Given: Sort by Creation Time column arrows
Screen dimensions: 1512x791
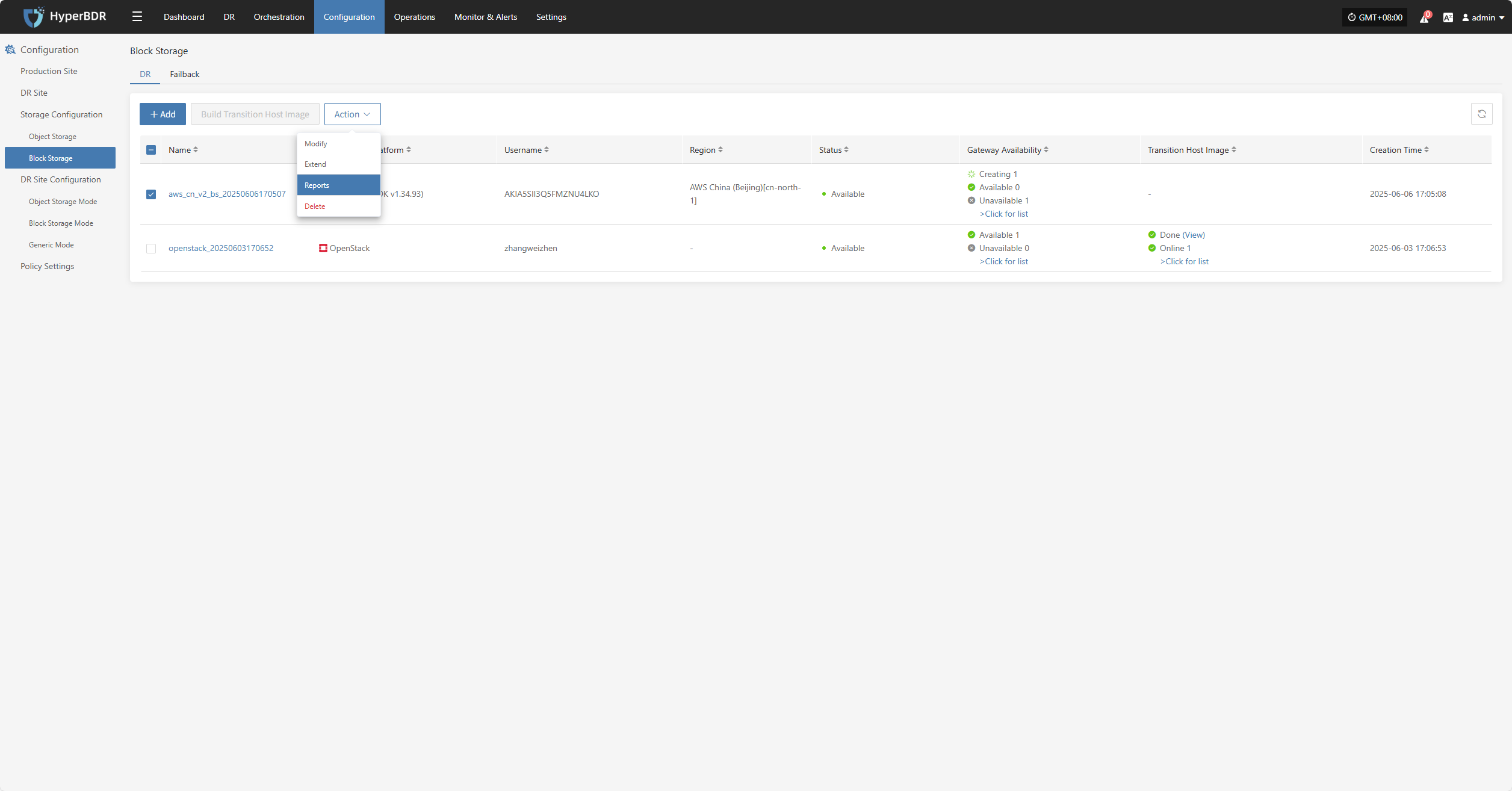Looking at the screenshot, I should [1427, 150].
